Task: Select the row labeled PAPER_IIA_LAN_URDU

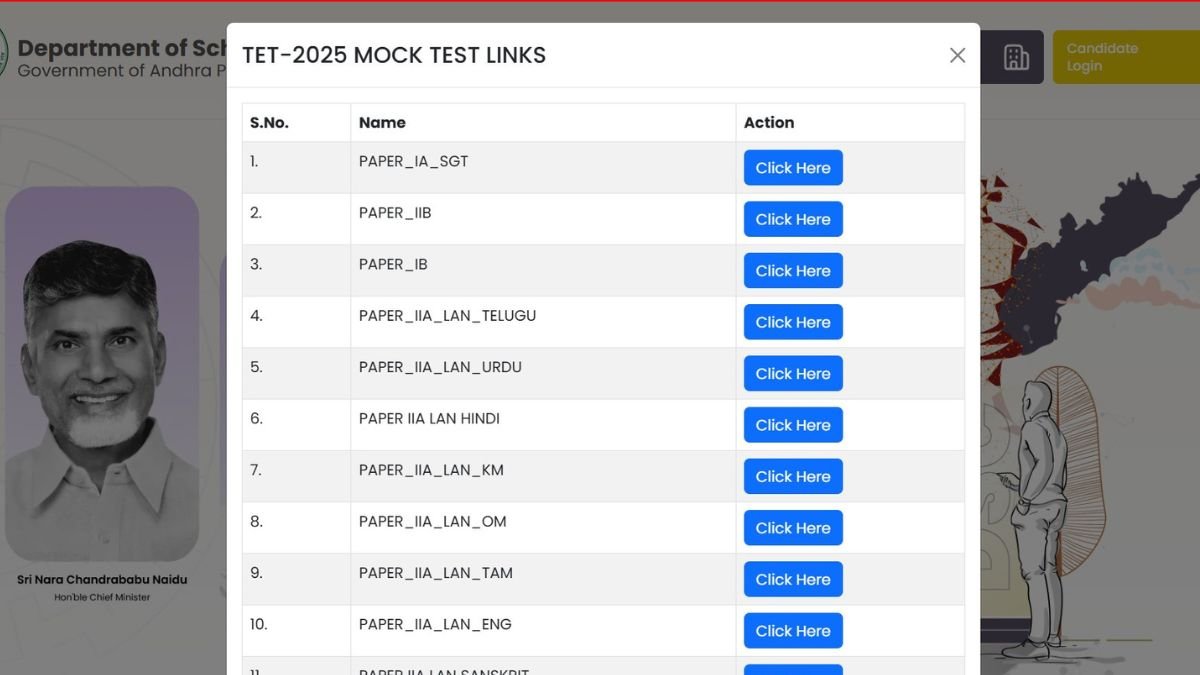Action: 440,367
